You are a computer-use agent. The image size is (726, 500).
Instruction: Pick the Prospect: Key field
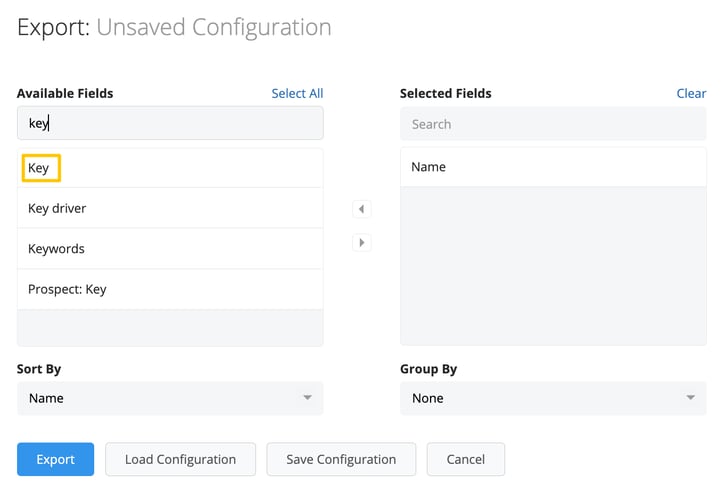point(170,289)
